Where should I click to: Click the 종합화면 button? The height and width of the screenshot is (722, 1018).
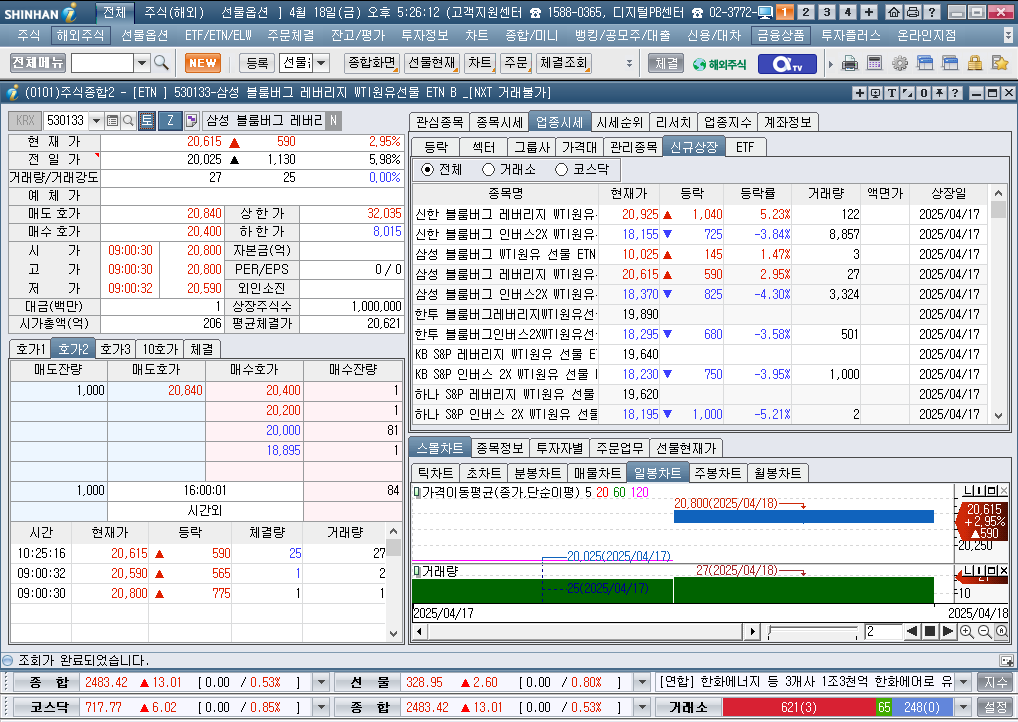pos(372,63)
